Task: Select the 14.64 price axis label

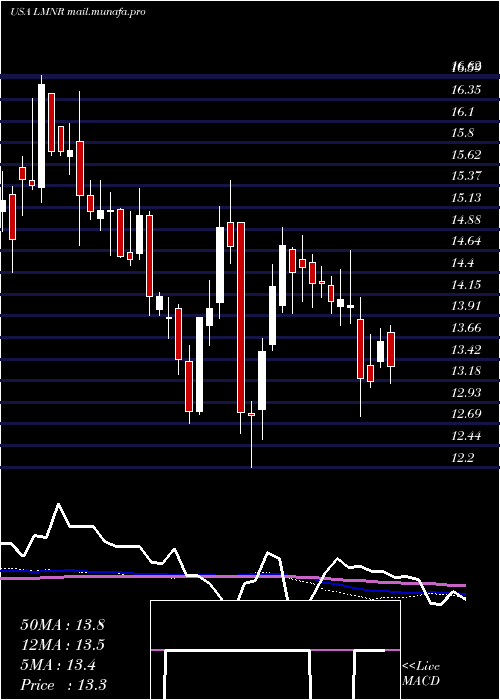Action: (x=467, y=241)
